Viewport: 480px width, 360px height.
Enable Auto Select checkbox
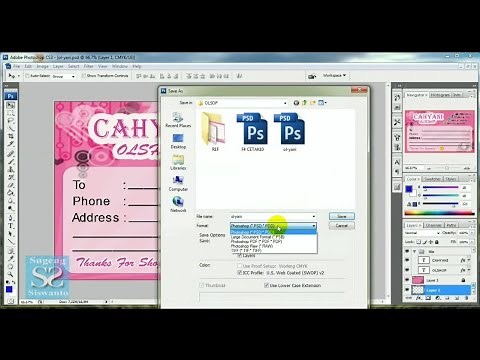tap(28, 76)
